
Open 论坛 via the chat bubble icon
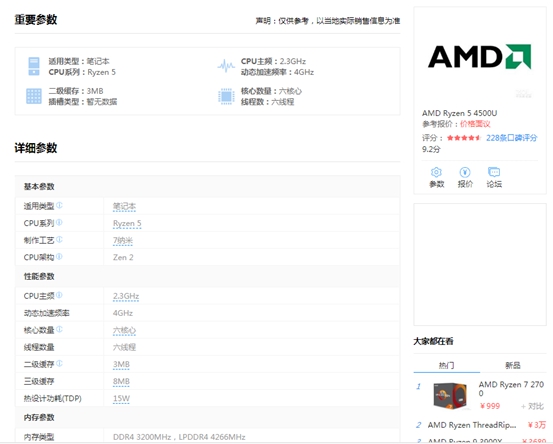494,172
